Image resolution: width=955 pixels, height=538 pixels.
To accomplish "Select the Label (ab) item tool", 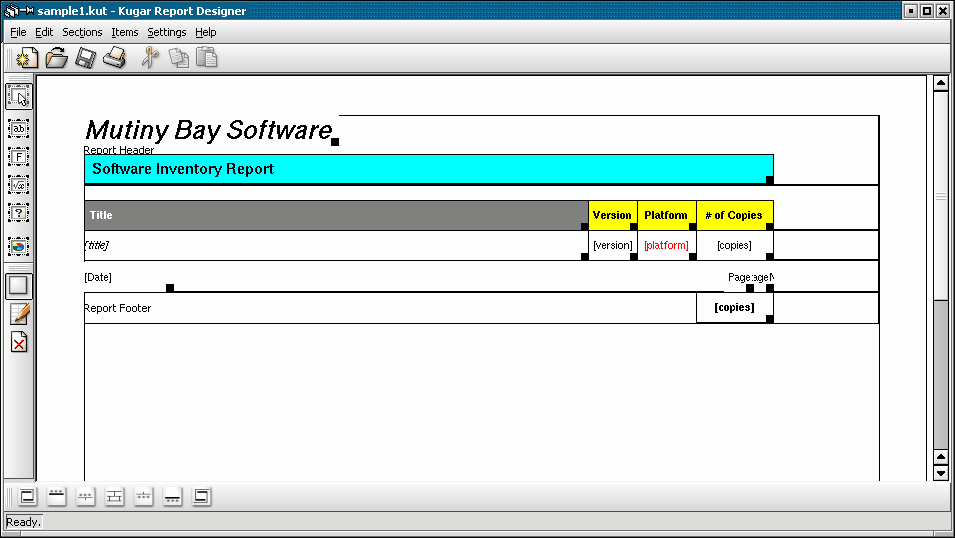I will [19, 129].
